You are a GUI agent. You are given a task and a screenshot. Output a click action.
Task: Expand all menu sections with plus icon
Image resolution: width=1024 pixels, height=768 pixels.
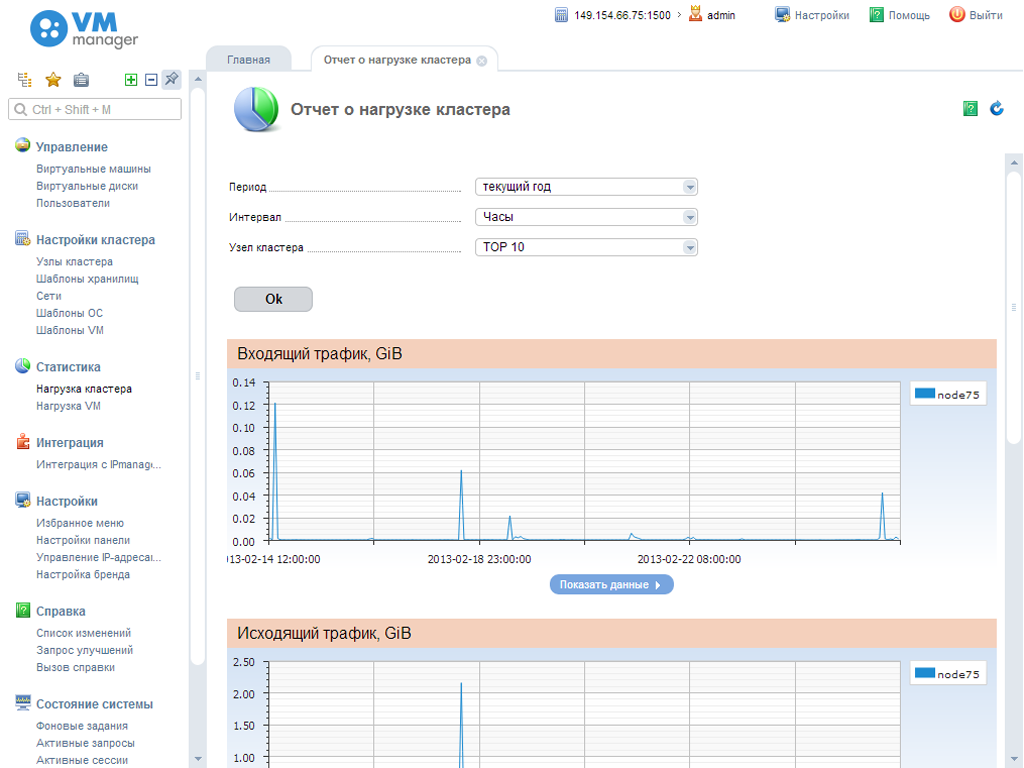(131, 80)
